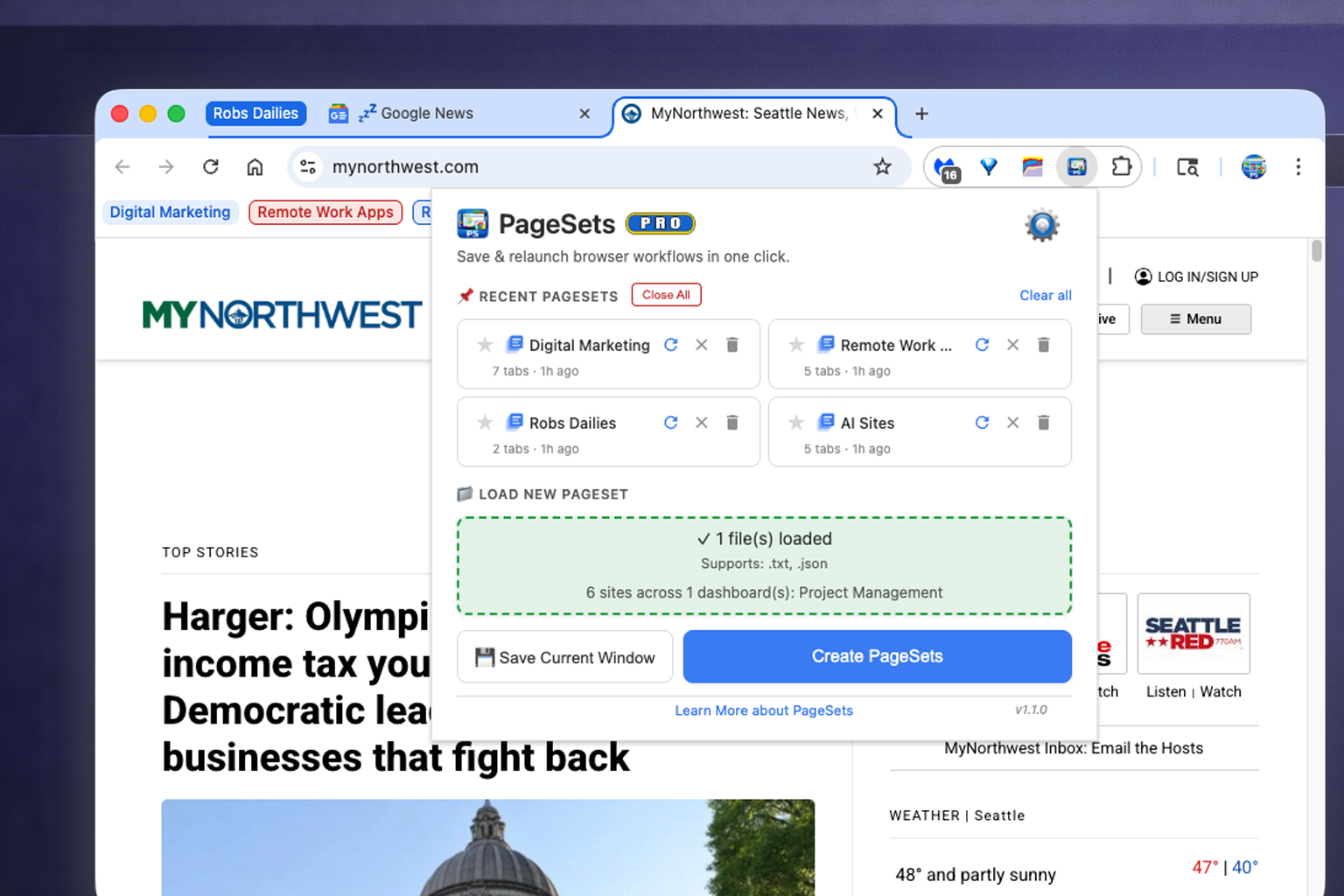The height and width of the screenshot is (896, 1344).
Task: Reload the Remote Work pageset
Action: tap(982, 345)
